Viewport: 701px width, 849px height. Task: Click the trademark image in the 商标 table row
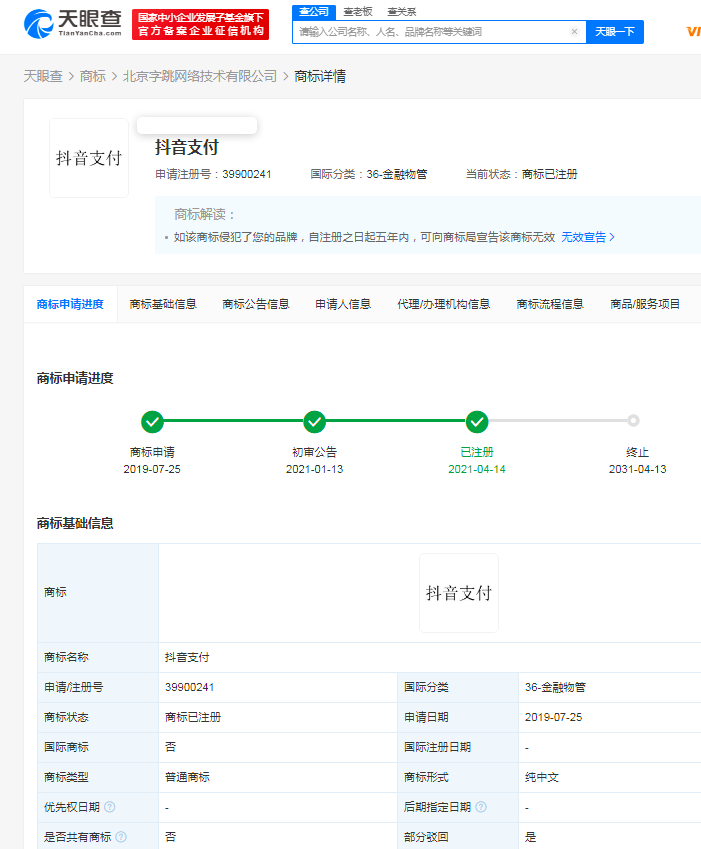(x=458, y=593)
